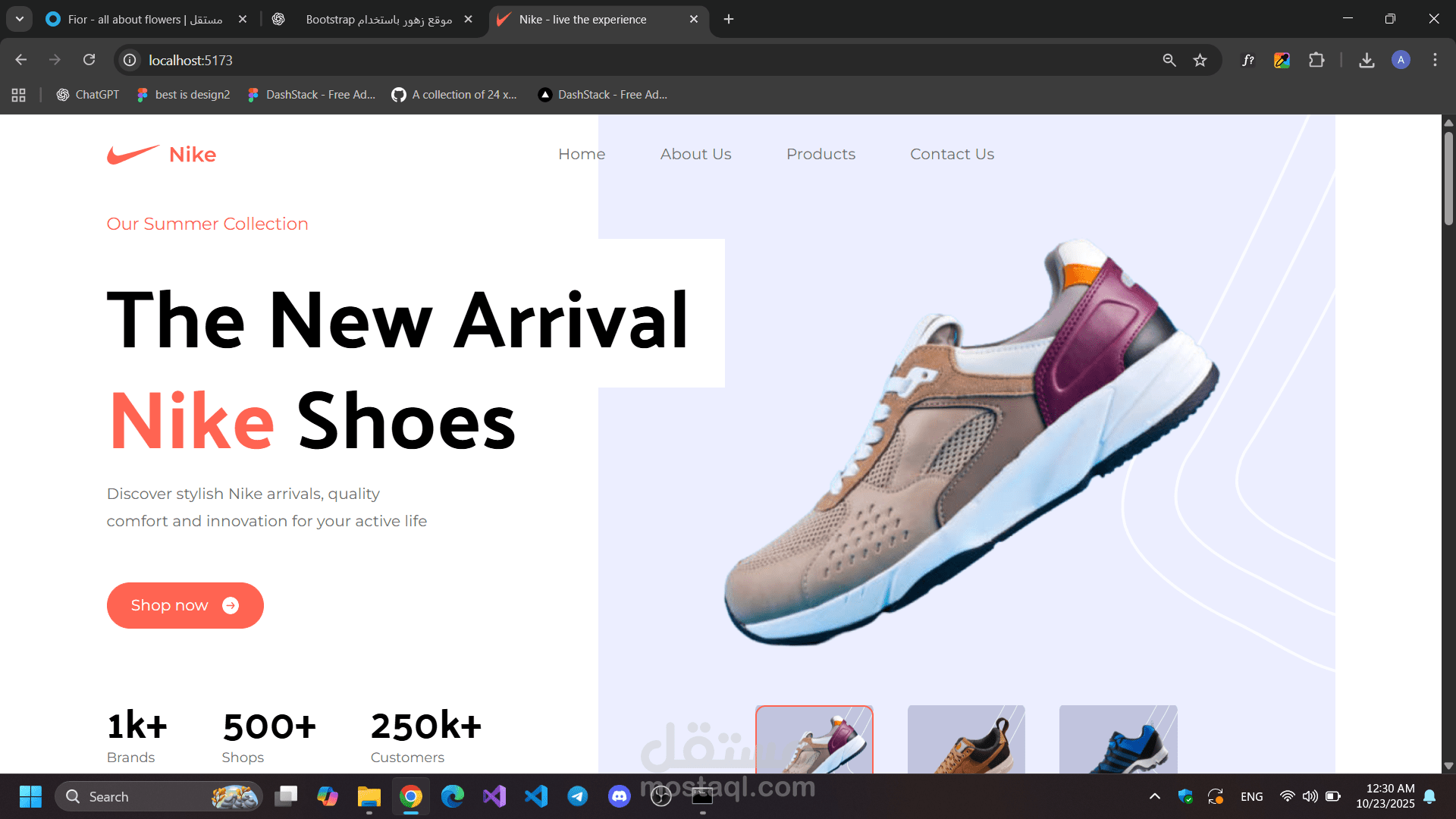Open Telegram from the taskbar
This screenshot has height=819, width=1456.
(578, 796)
